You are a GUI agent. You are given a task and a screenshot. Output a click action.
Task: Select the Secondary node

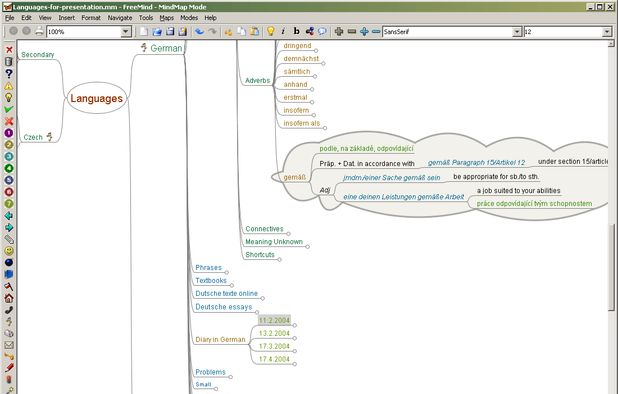[37, 54]
